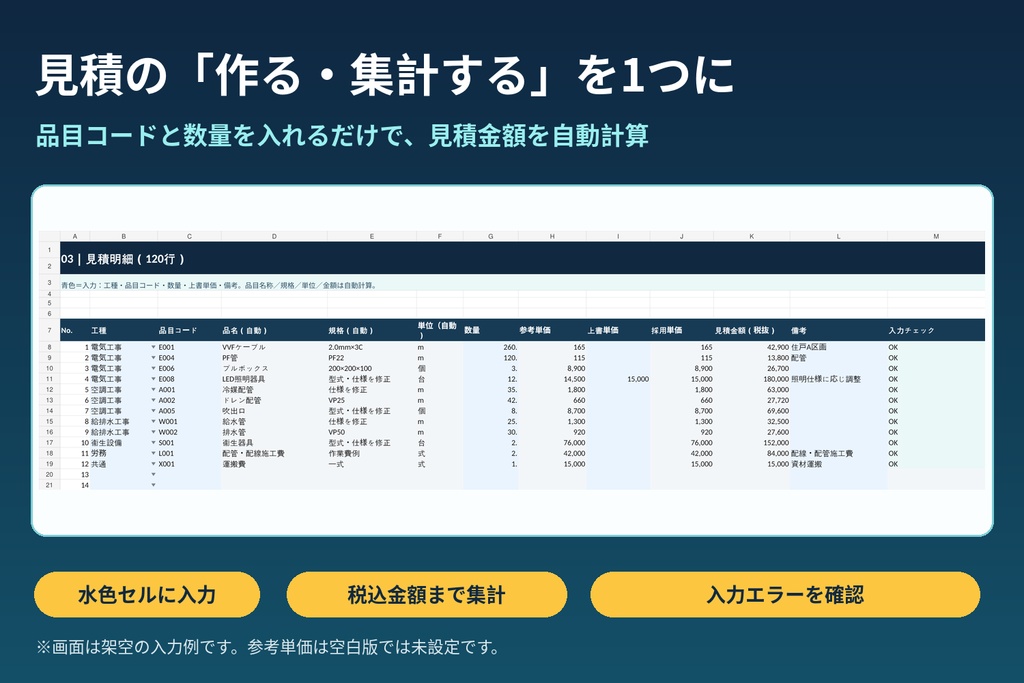
Task: Click the 品目コード column header cell
Action: click(x=189, y=330)
